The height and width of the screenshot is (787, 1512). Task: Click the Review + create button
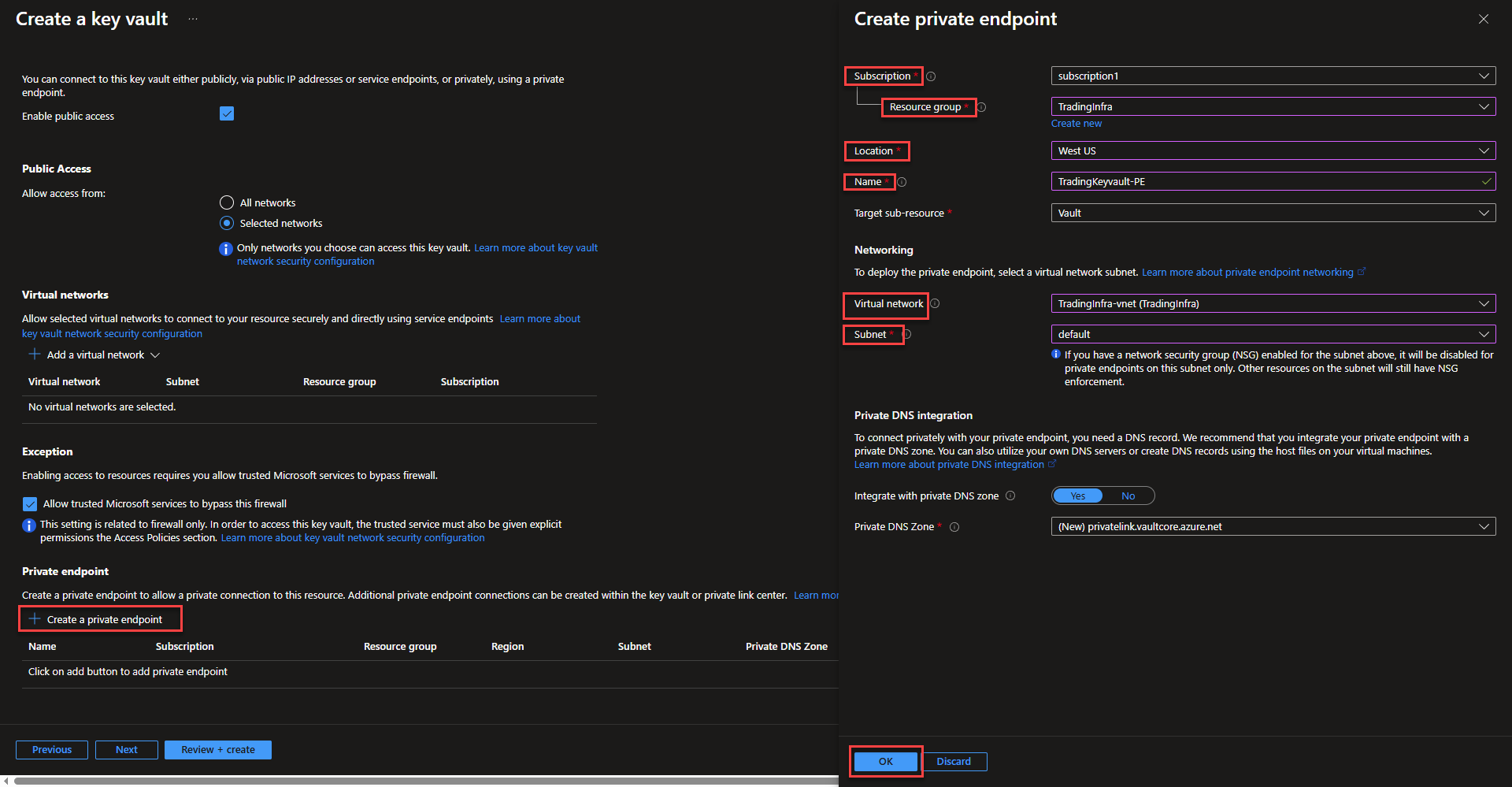click(218, 750)
